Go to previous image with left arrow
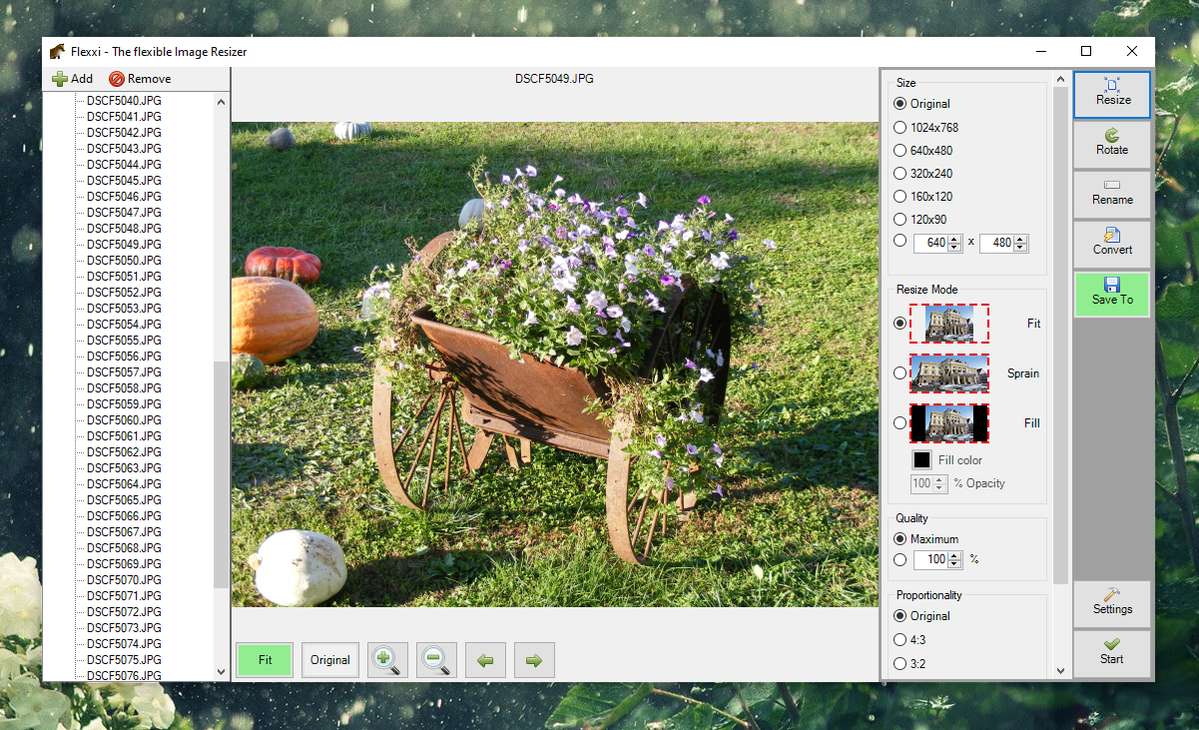The image size is (1199, 730). point(485,660)
